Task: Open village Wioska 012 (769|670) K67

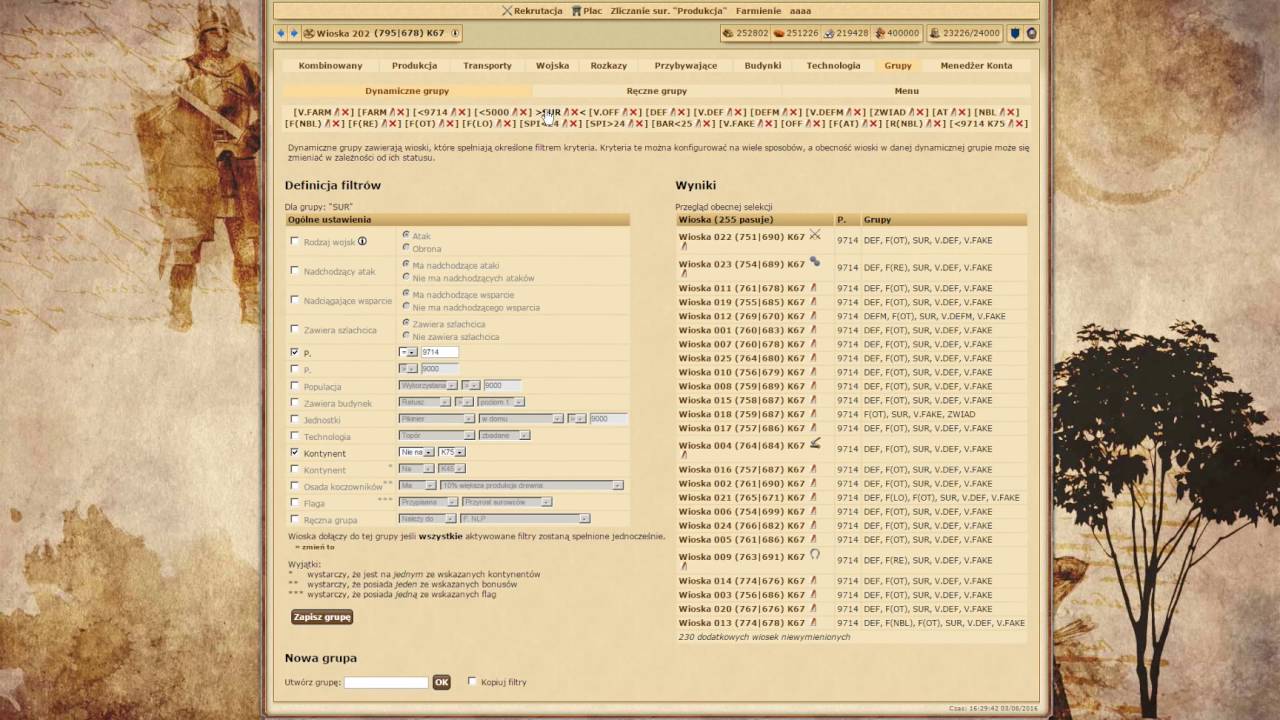Action: click(741, 316)
